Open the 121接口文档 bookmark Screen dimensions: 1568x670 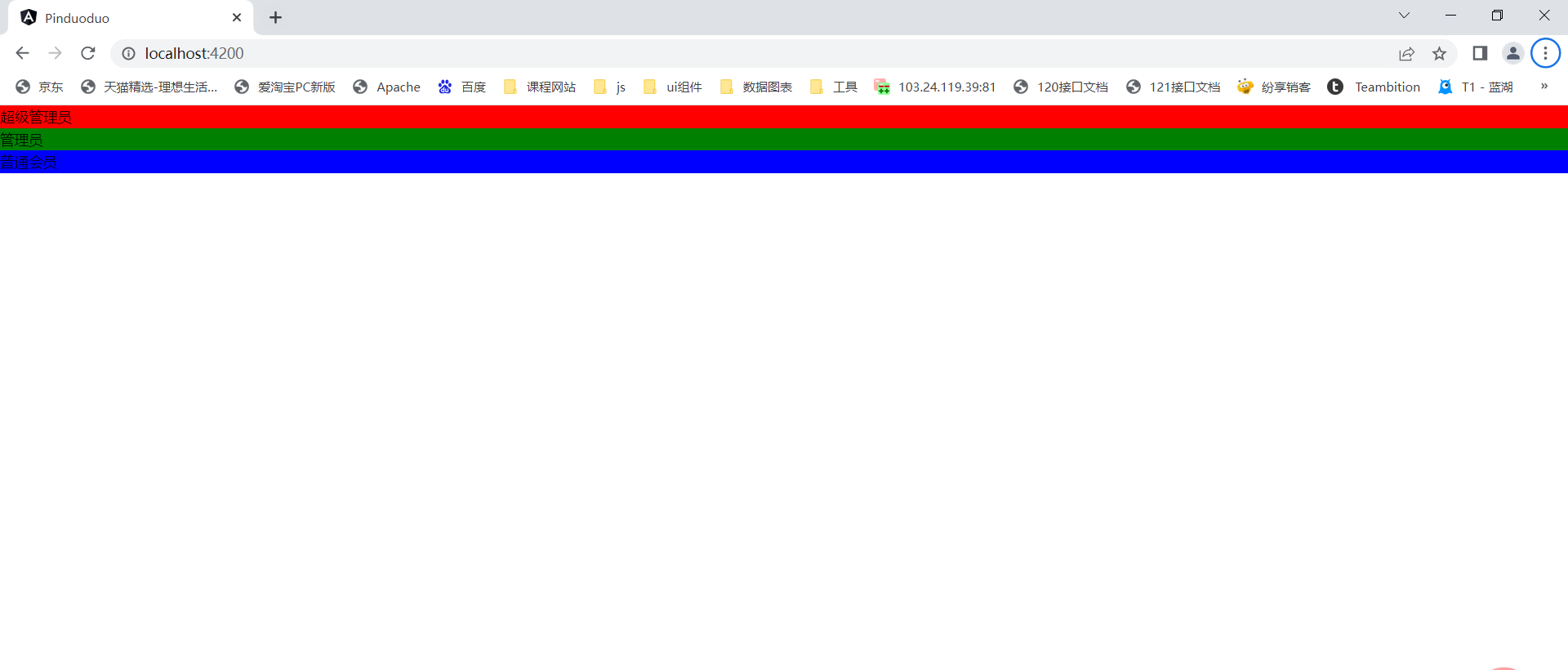point(1174,87)
